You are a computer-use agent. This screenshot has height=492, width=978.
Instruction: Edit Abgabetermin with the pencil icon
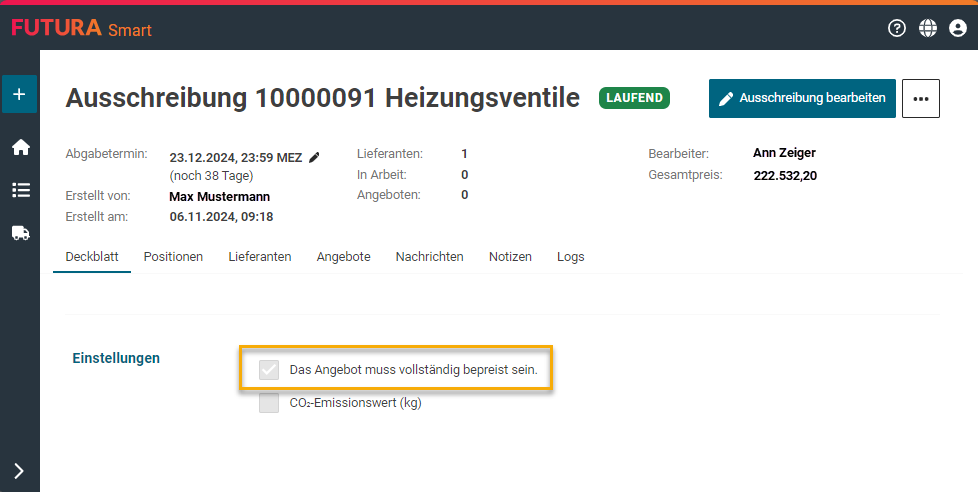[314, 157]
